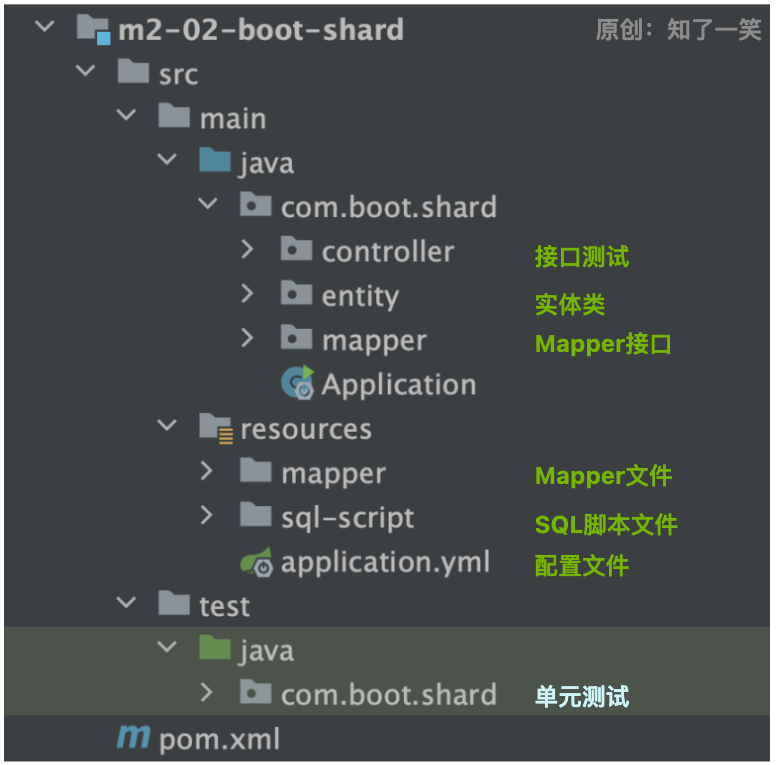This screenshot has width=778, height=765.
Task: Click the controller package icon
Action: coord(297,250)
